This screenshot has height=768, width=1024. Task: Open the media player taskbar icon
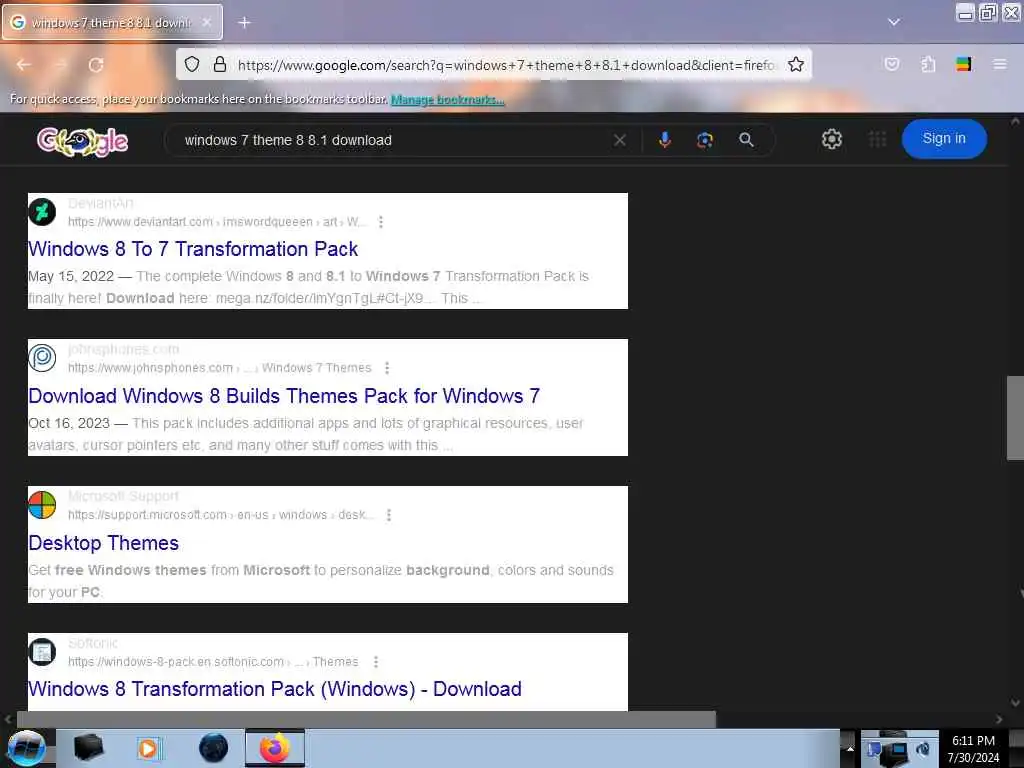click(x=149, y=748)
